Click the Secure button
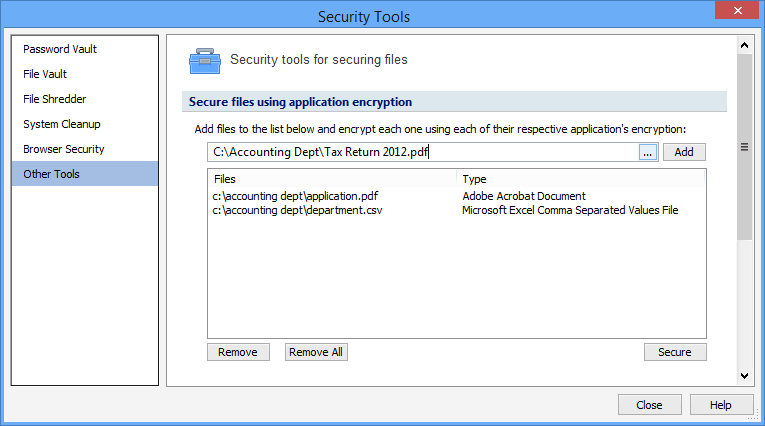Viewport: 765px width, 426px height. point(675,352)
